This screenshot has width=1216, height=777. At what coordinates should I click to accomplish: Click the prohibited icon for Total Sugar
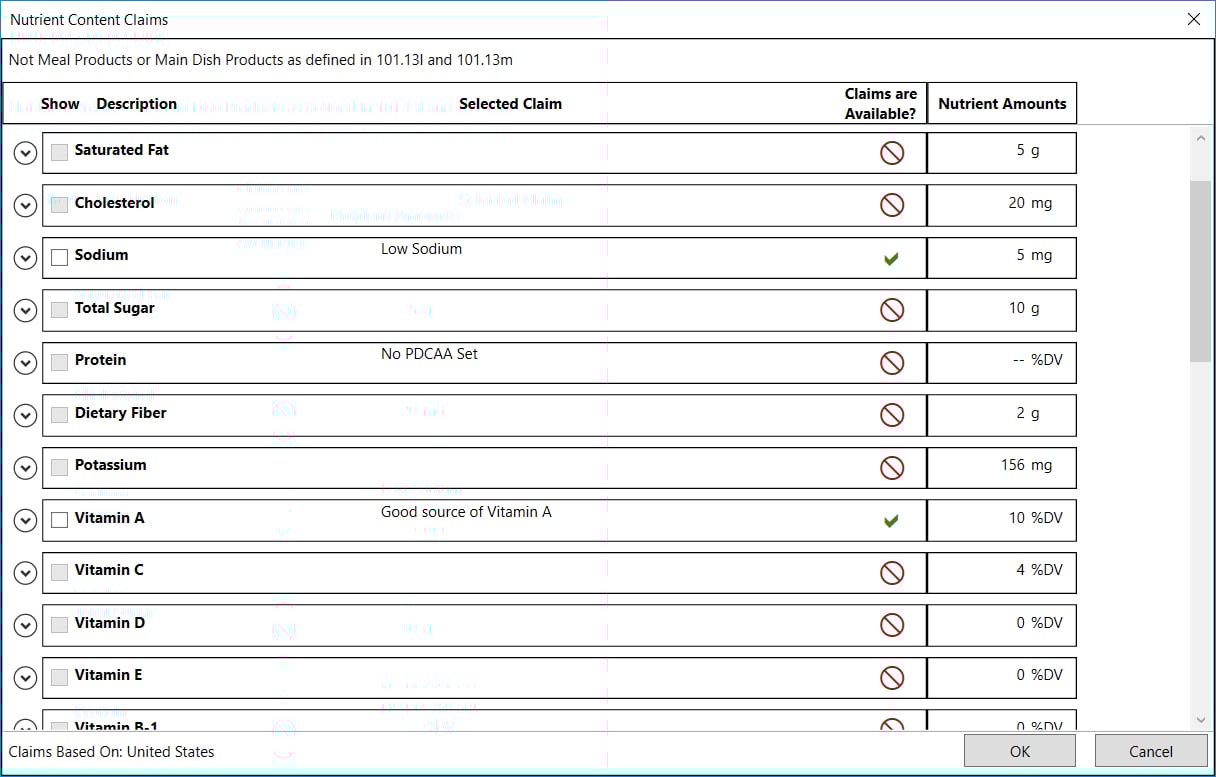pyautogui.click(x=891, y=310)
